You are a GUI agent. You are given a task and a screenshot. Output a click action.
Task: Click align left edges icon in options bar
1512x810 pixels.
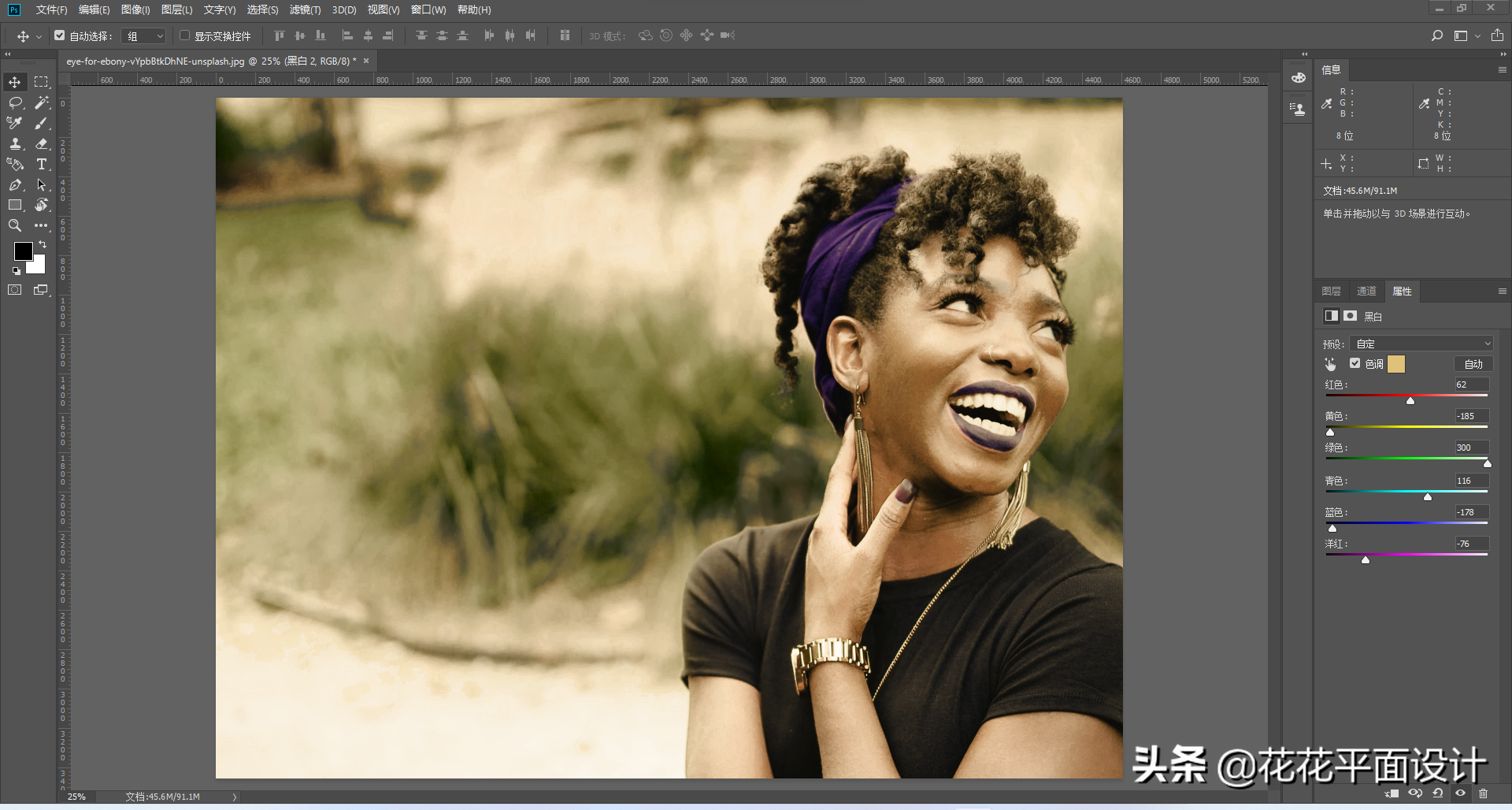[x=347, y=35]
